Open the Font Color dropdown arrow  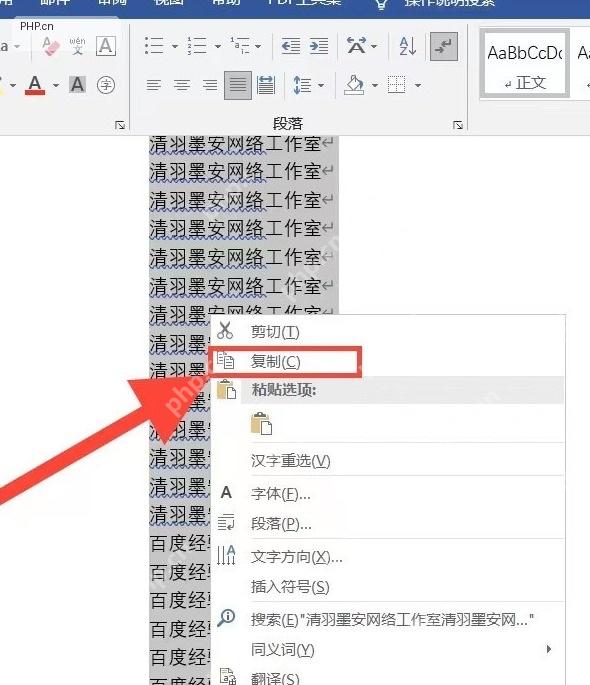(x=56, y=85)
